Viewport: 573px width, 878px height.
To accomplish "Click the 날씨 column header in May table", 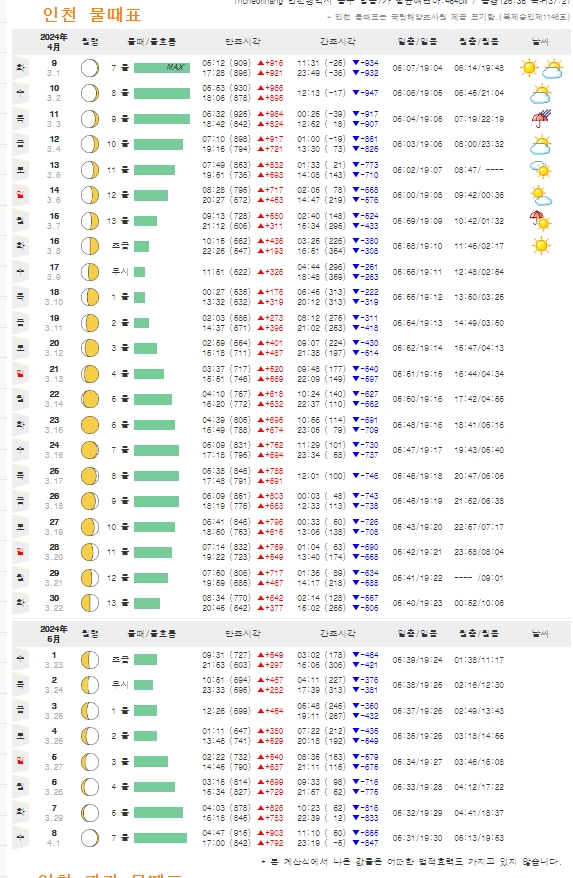I will (x=540, y=634).
